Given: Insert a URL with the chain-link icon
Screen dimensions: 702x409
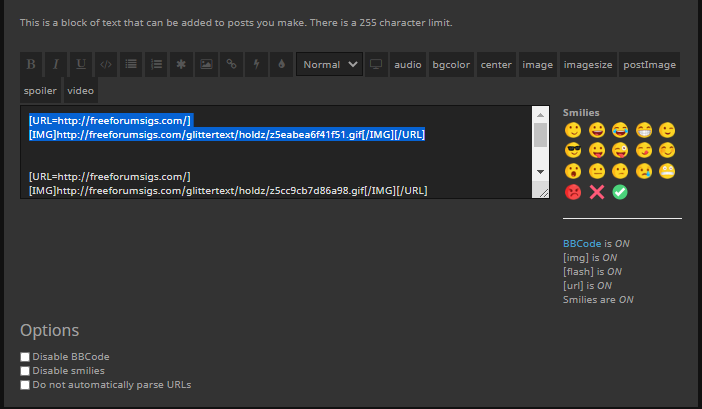Looking at the screenshot, I should 231,64.
